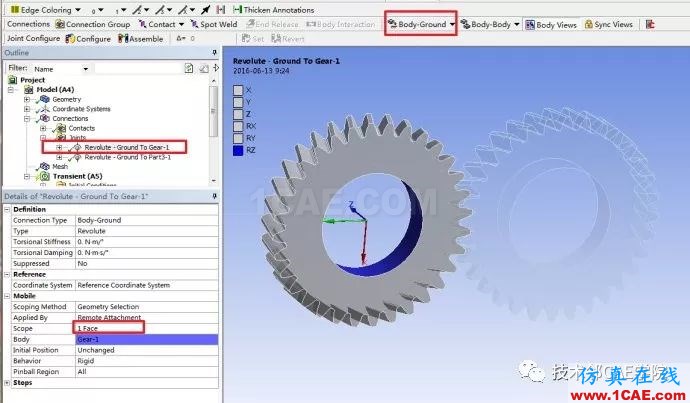
Task: Expand the Geometry node
Action: (x=27, y=99)
